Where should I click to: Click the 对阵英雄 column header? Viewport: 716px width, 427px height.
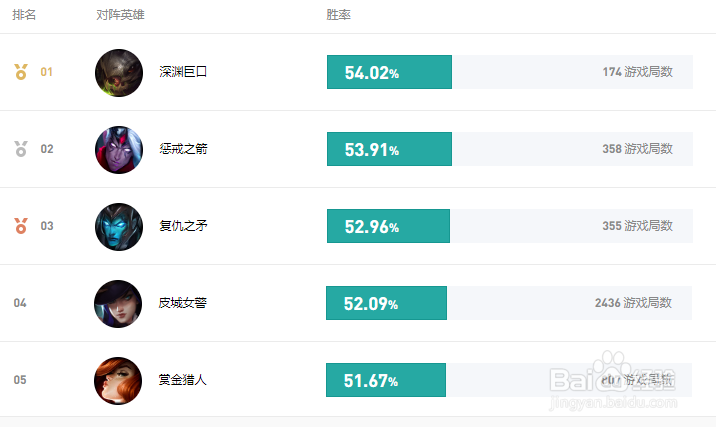(120, 15)
